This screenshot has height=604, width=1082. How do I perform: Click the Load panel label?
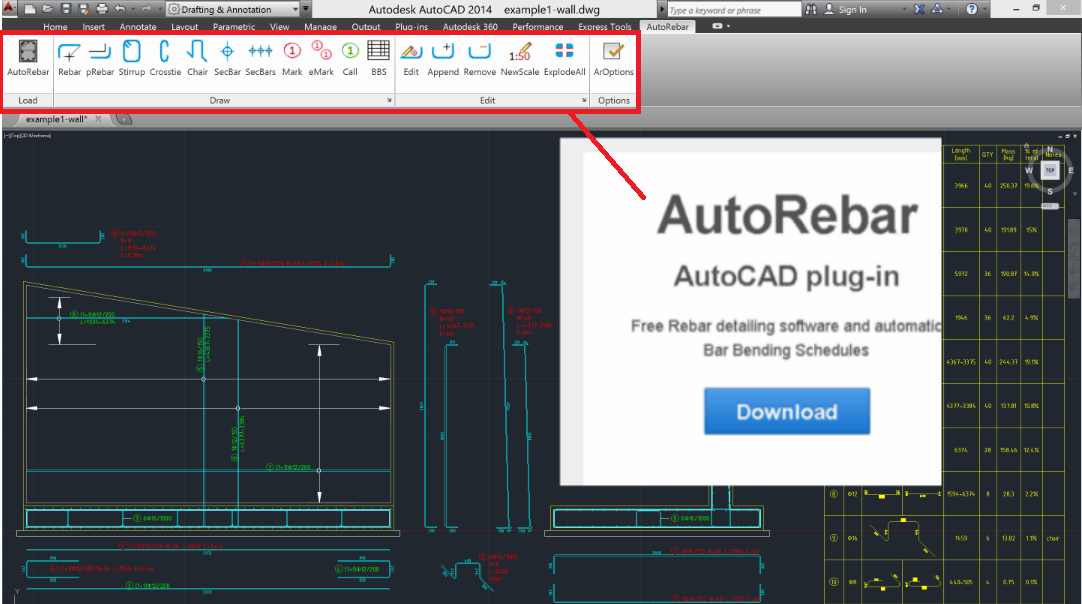click(x=28, y=100)
